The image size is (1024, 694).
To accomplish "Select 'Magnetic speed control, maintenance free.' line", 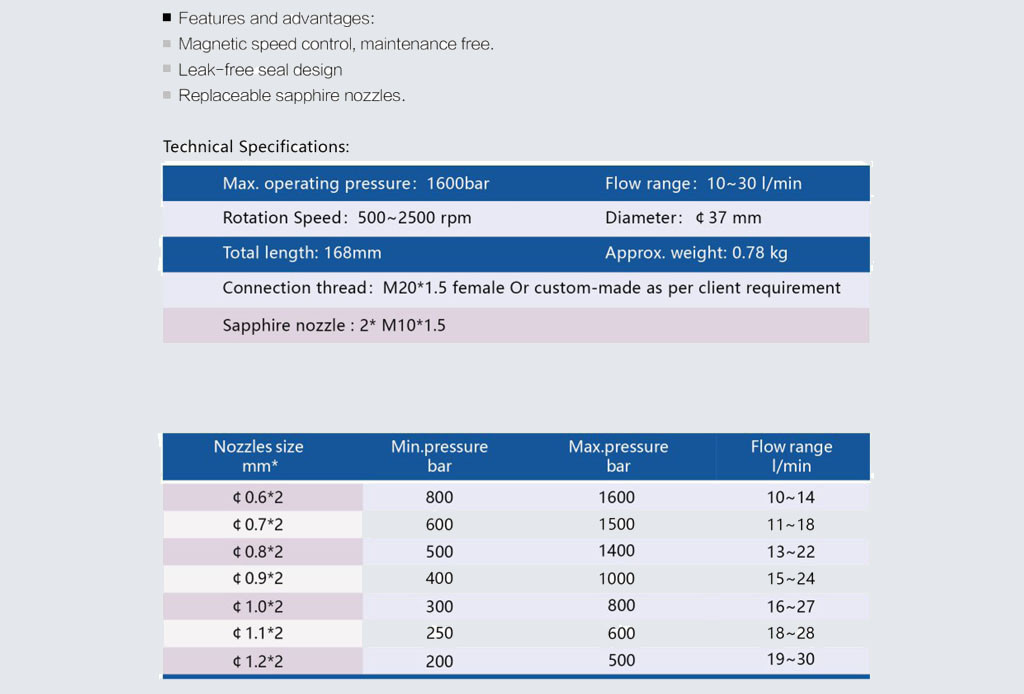I will pos(336,44).
